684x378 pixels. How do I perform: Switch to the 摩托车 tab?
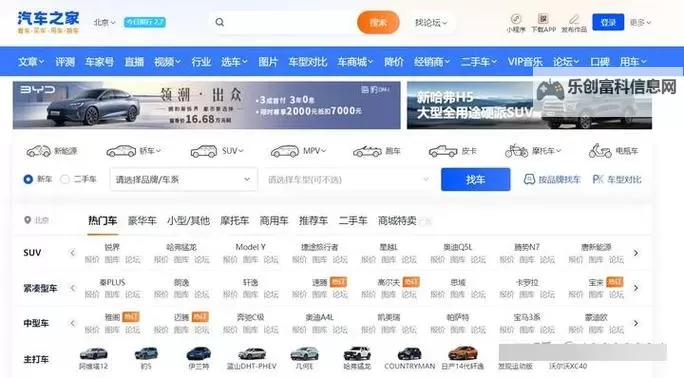(x=234, y=221)
